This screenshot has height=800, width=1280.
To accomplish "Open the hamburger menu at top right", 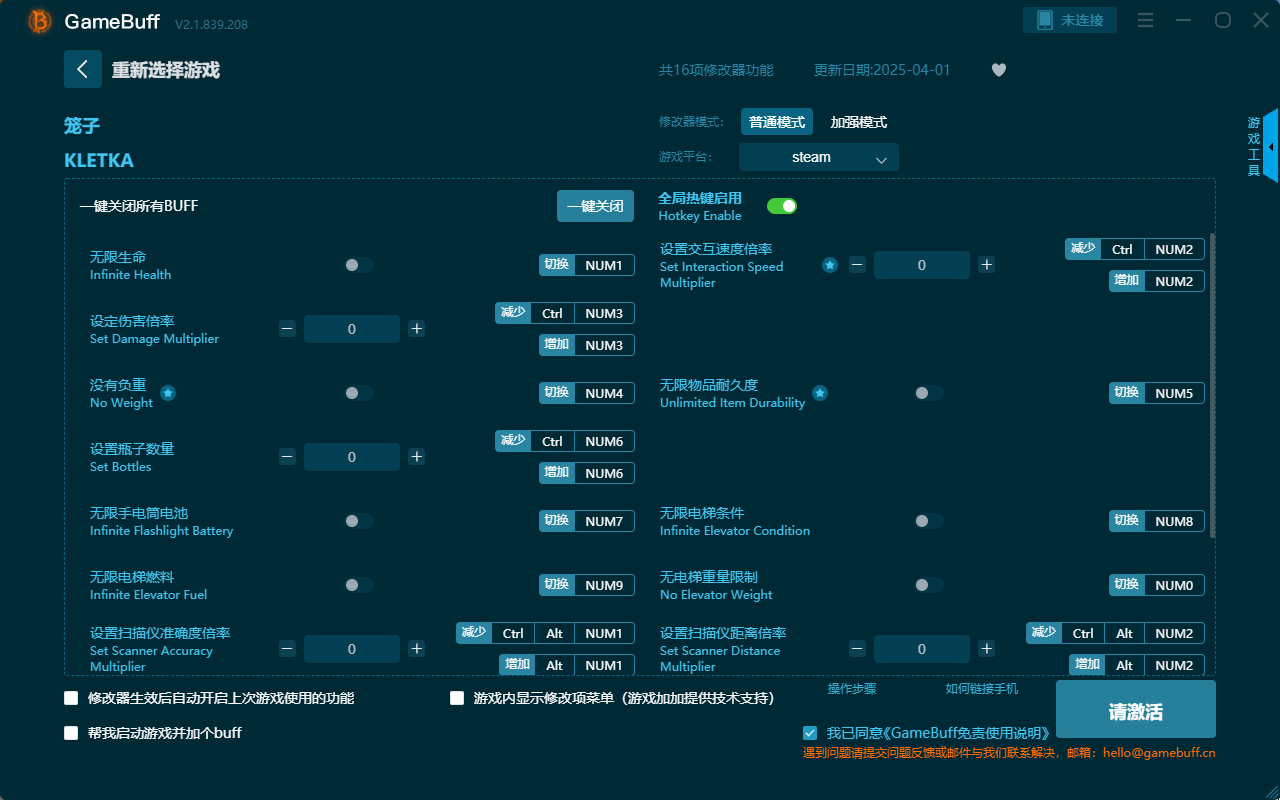I will point(1145,20).
